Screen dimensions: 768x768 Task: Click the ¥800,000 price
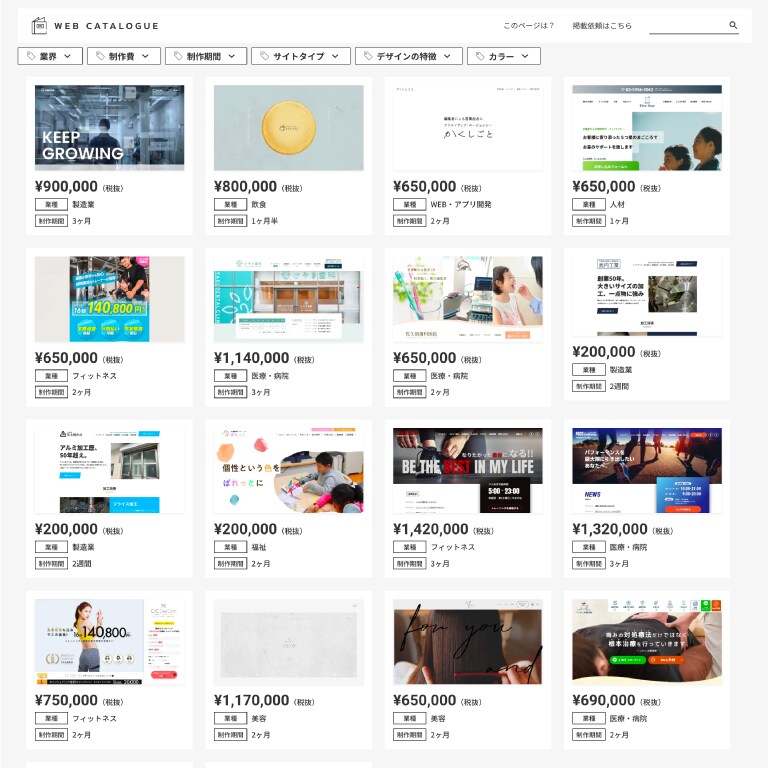(245, 187)
